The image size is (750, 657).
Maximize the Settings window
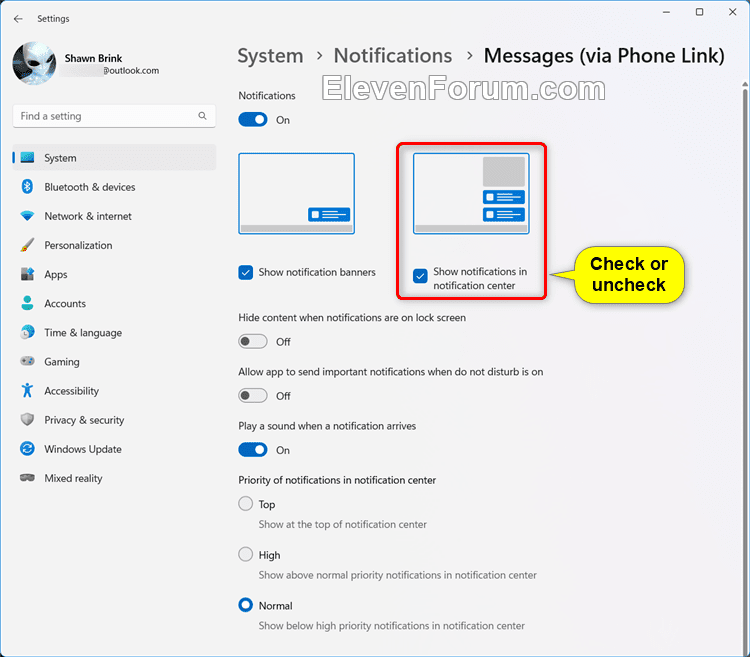point(699,12)
